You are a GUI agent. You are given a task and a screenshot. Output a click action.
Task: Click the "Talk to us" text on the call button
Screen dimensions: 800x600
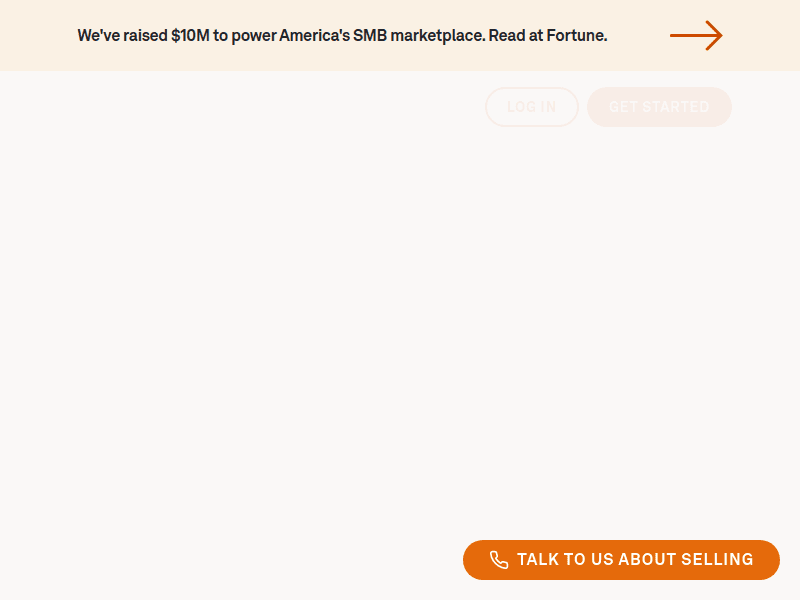point(564,560)
